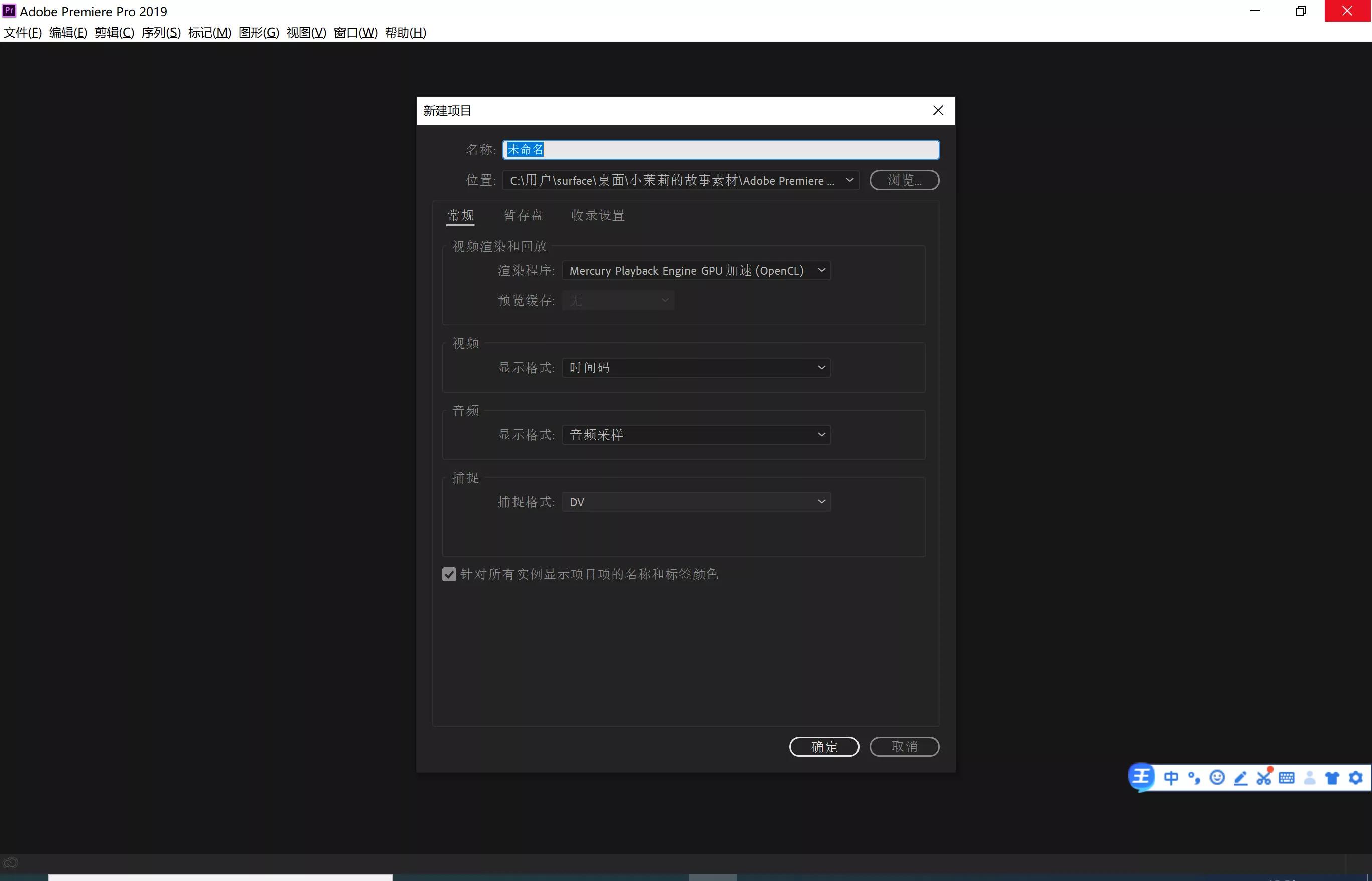The width and height of the screenshot is (1372, 881).
Task: Change video display format from 时间码
Action: [696, 367]
